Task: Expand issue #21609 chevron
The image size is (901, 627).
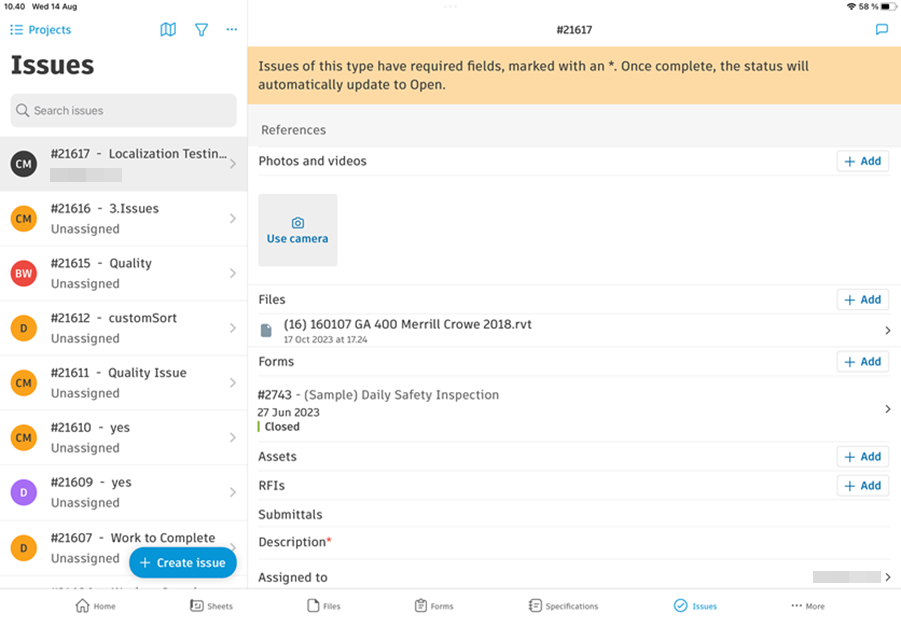Action: coord(233,493)
